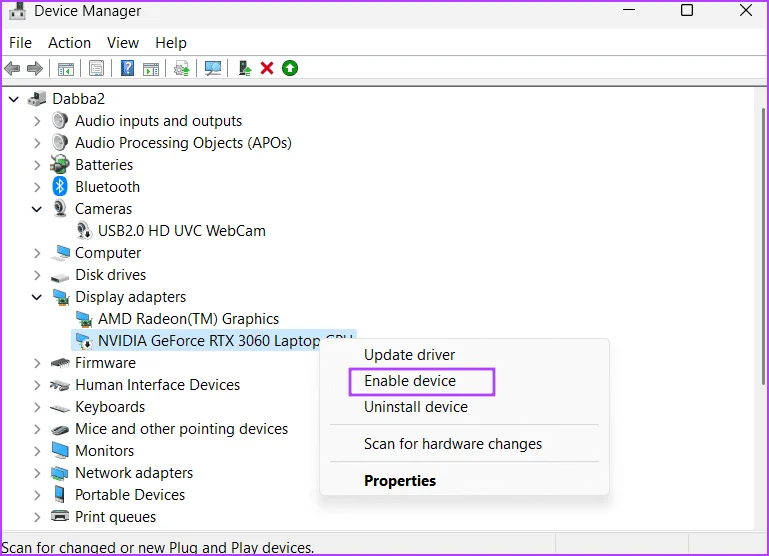Click the blue Help question mark icon
This screenshot has width=769, height=556.
pyautogui.click(x=128, y=68)
